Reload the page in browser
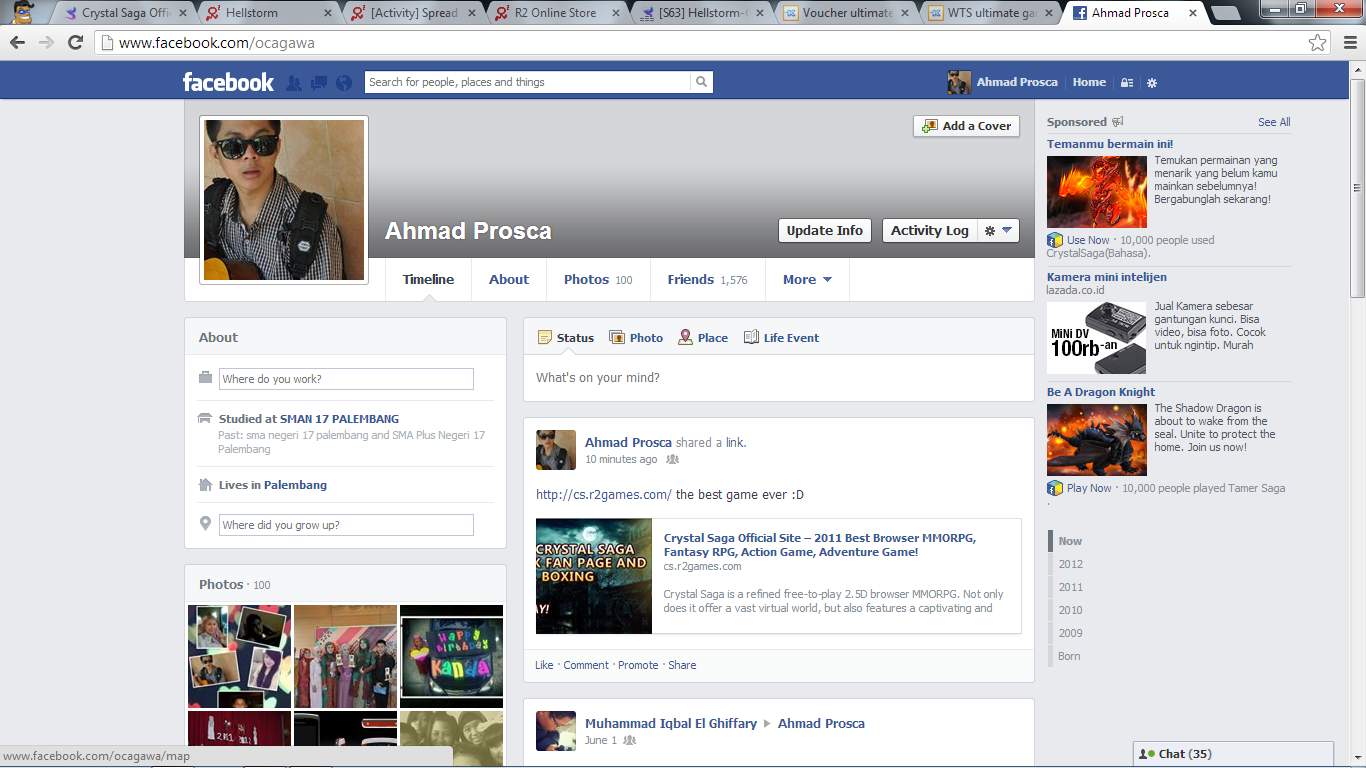Image resolution: width=1366 pixels, height=768 pixels. (75, 43)
